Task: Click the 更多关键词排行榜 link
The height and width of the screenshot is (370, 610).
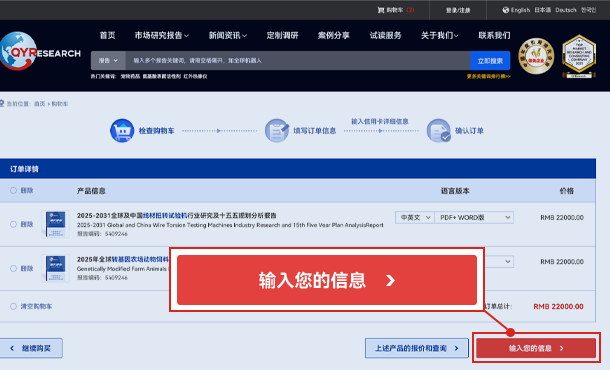Action: point(489,76)
